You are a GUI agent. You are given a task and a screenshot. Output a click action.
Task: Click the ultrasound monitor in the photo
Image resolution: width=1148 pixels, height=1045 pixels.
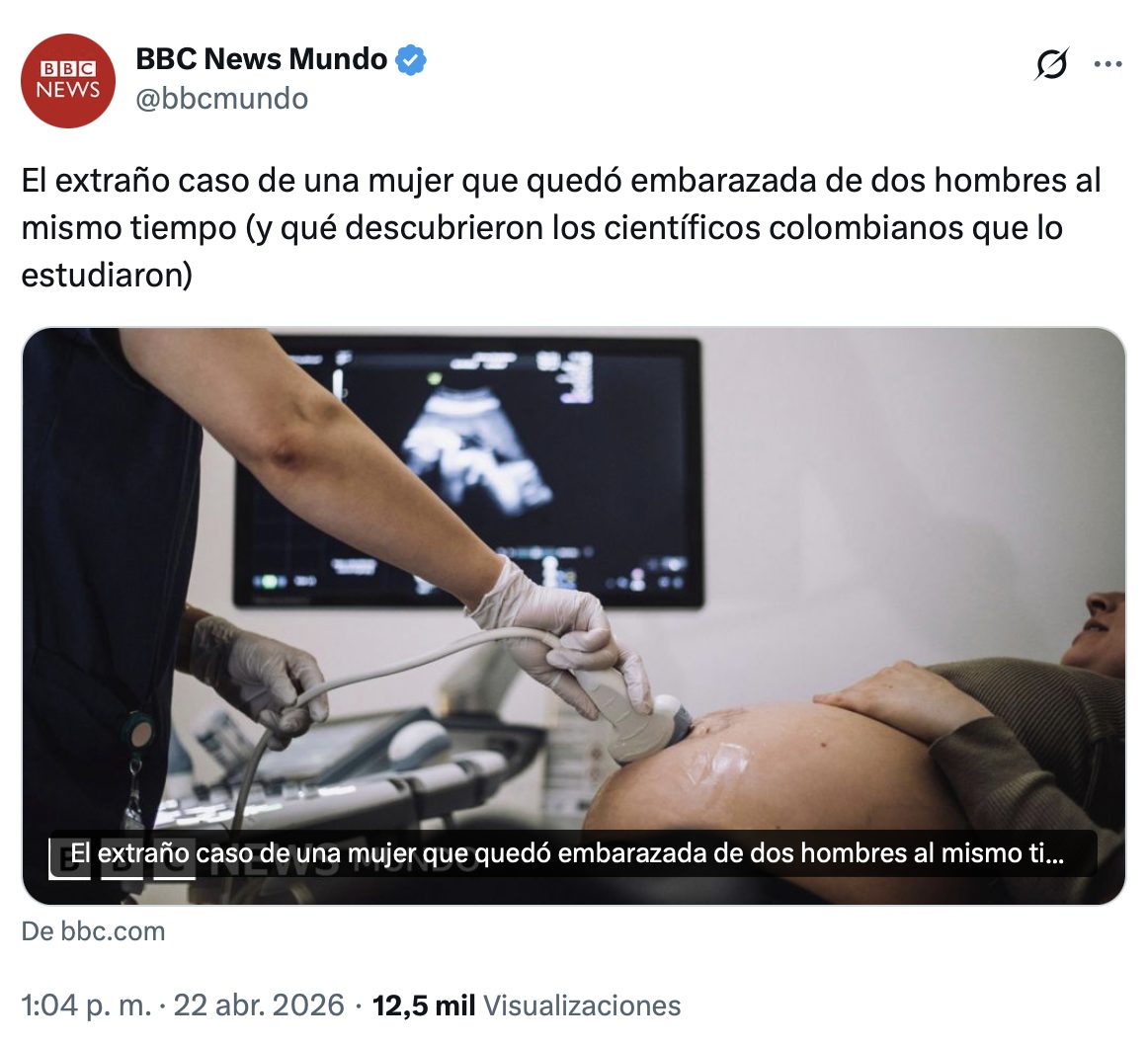[x=468, y=472]
